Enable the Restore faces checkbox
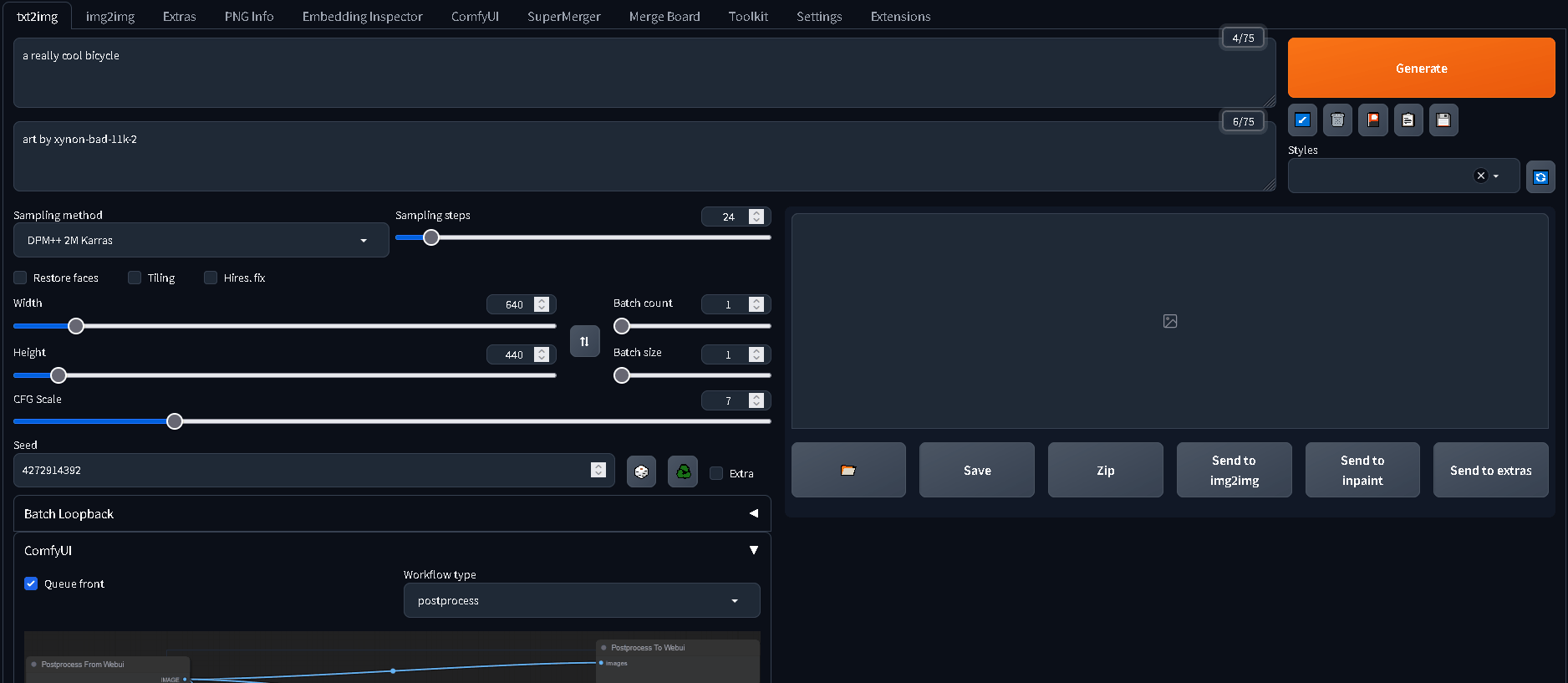1568x683 pixels. (x=21, y=278)
